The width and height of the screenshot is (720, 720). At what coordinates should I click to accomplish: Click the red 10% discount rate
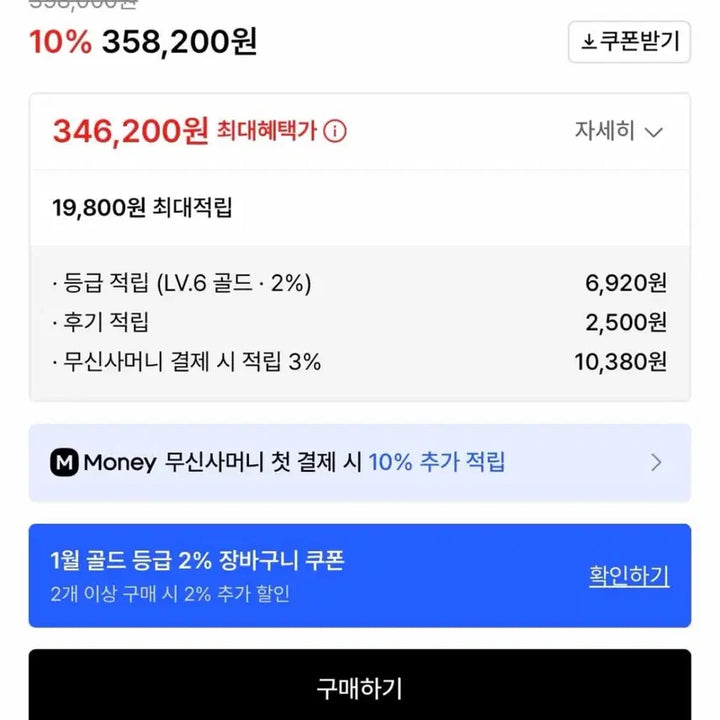coord(61,42)
